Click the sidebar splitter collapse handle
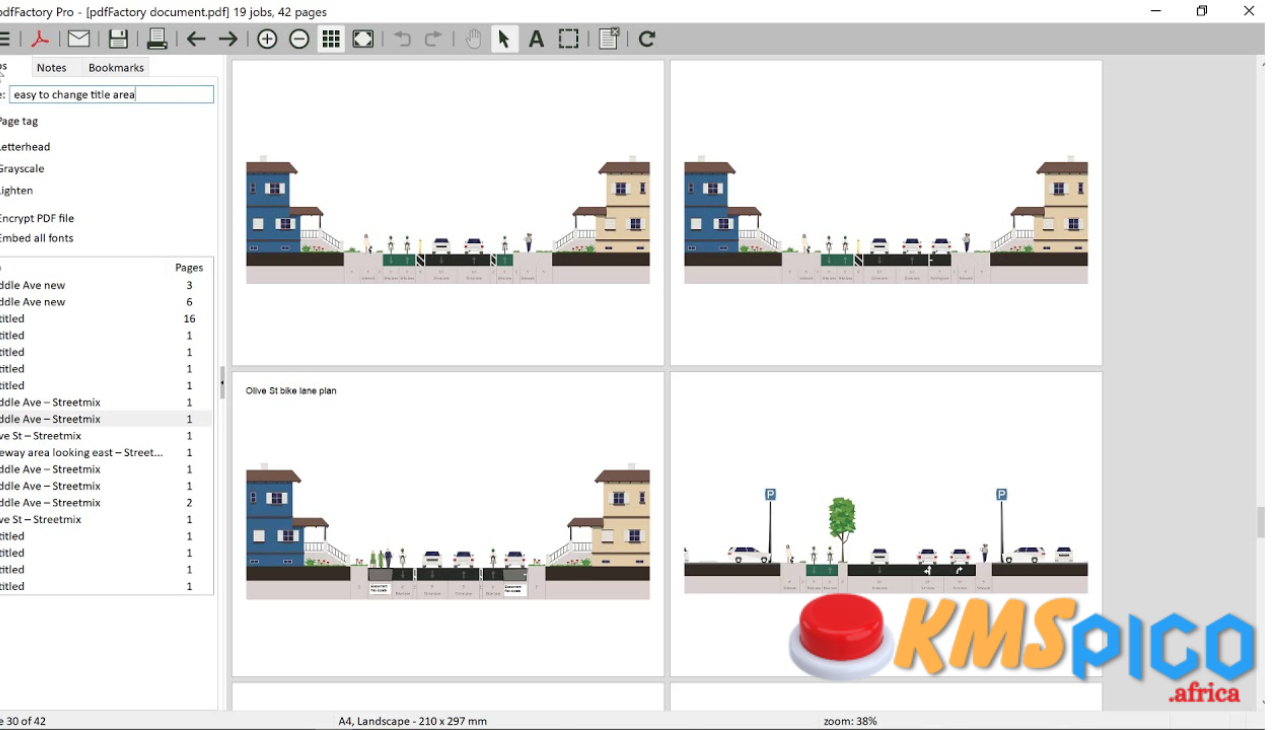Screen dimensions: 1280x730 click(x=222, y=383)
